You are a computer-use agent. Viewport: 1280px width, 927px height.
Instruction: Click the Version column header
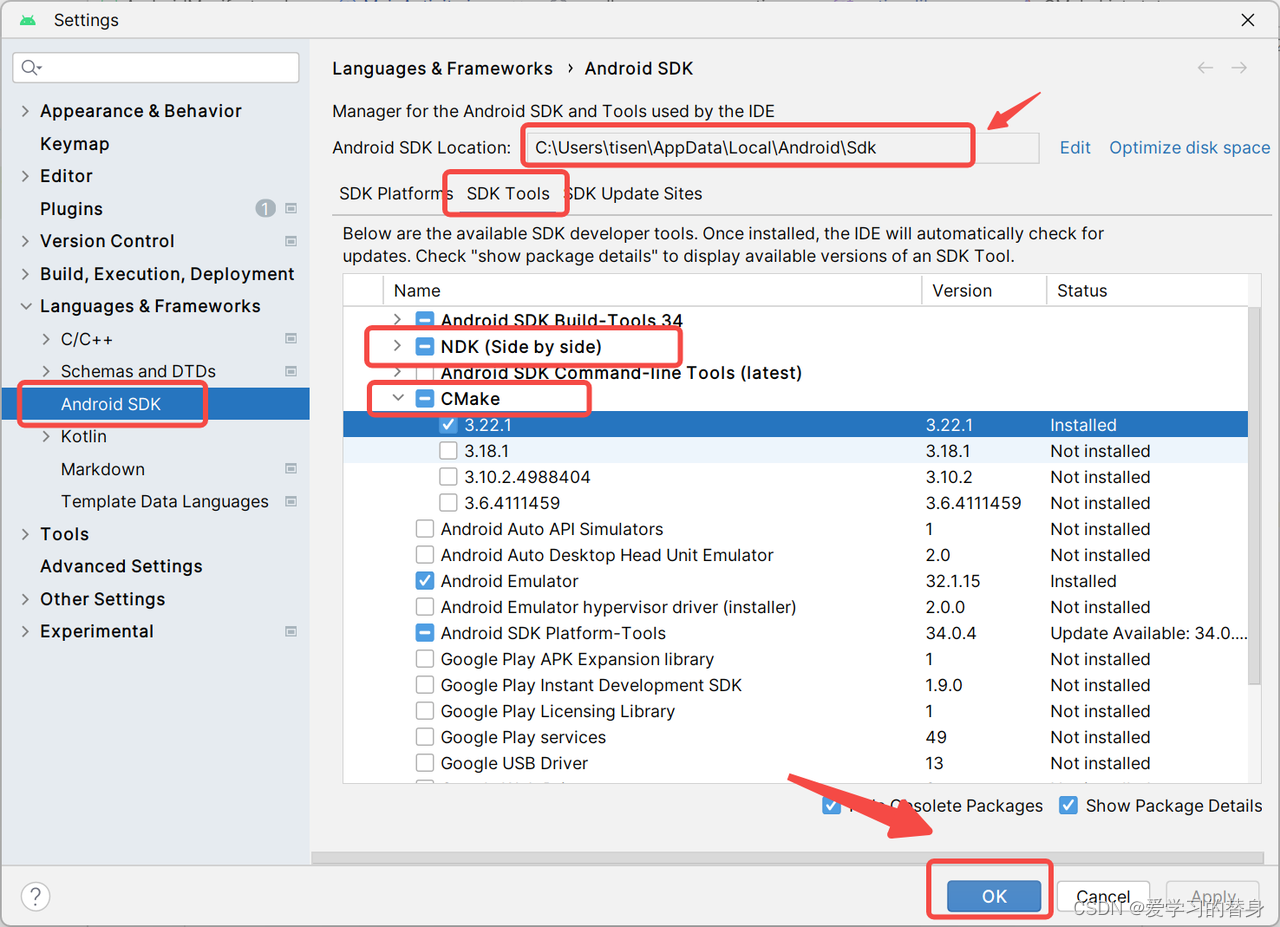[x=984, y=291]
